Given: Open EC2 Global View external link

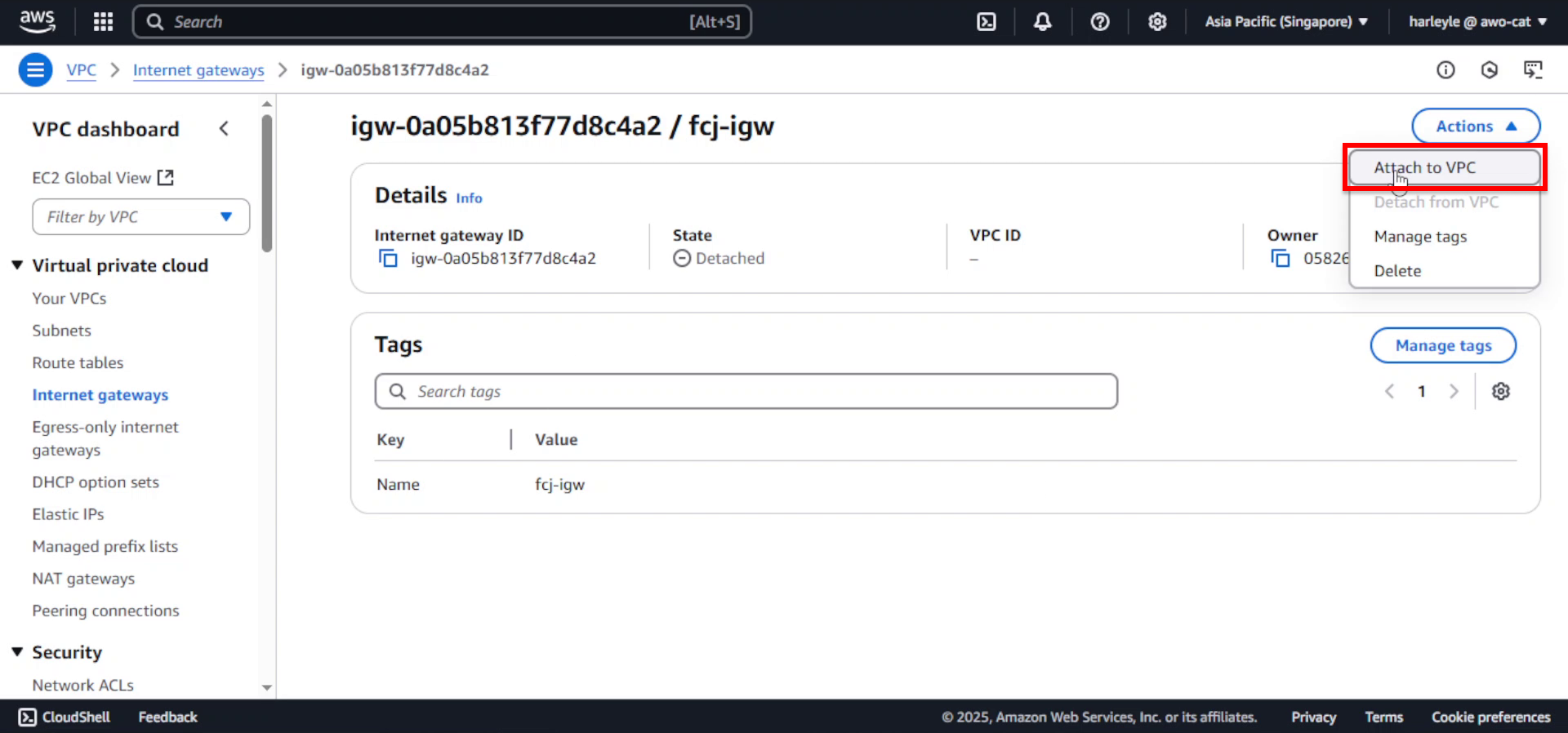Looking at the screenshot, I should (x=103, y=178).
